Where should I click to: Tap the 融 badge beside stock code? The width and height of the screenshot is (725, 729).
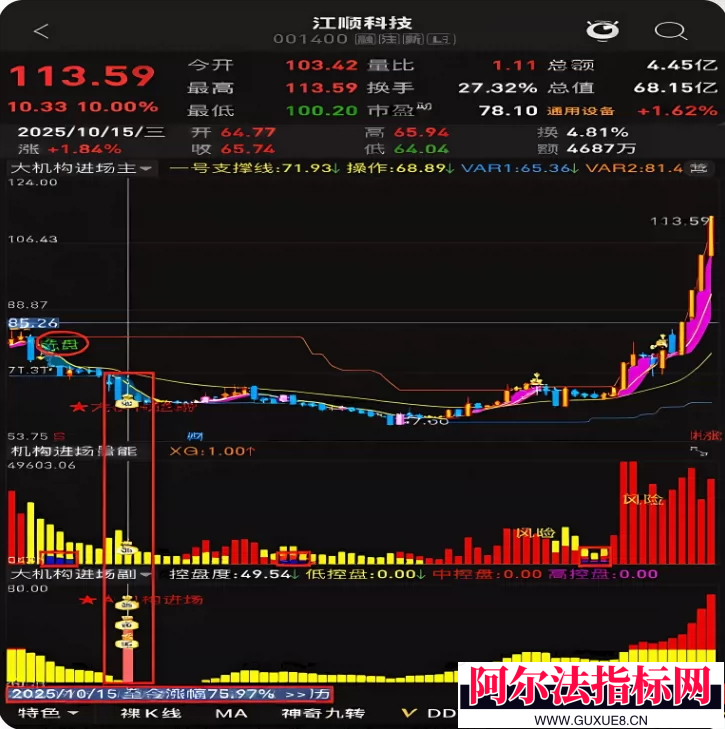tap(365, 39)
